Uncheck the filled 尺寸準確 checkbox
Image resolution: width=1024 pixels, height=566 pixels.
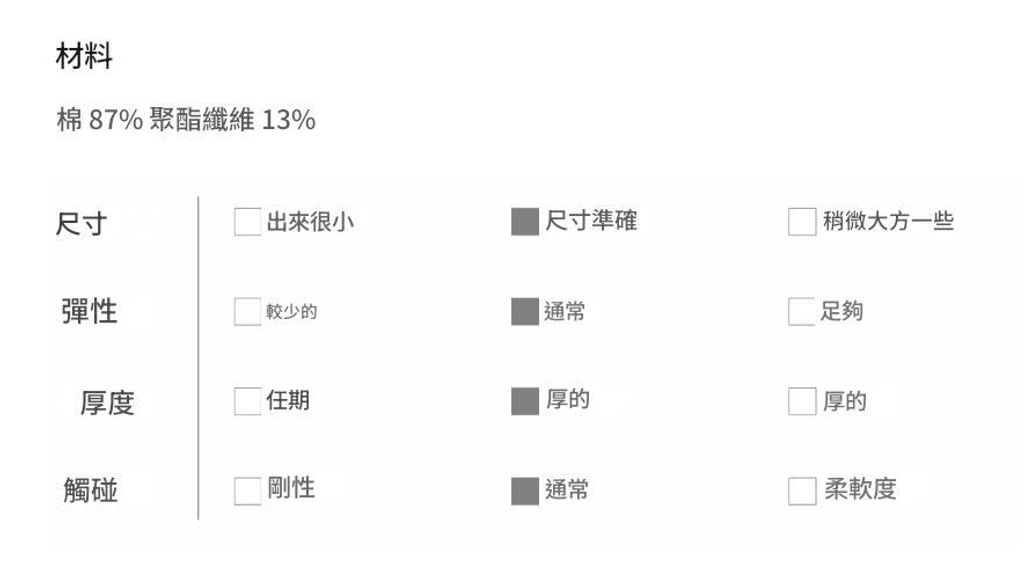pos(525,222)
